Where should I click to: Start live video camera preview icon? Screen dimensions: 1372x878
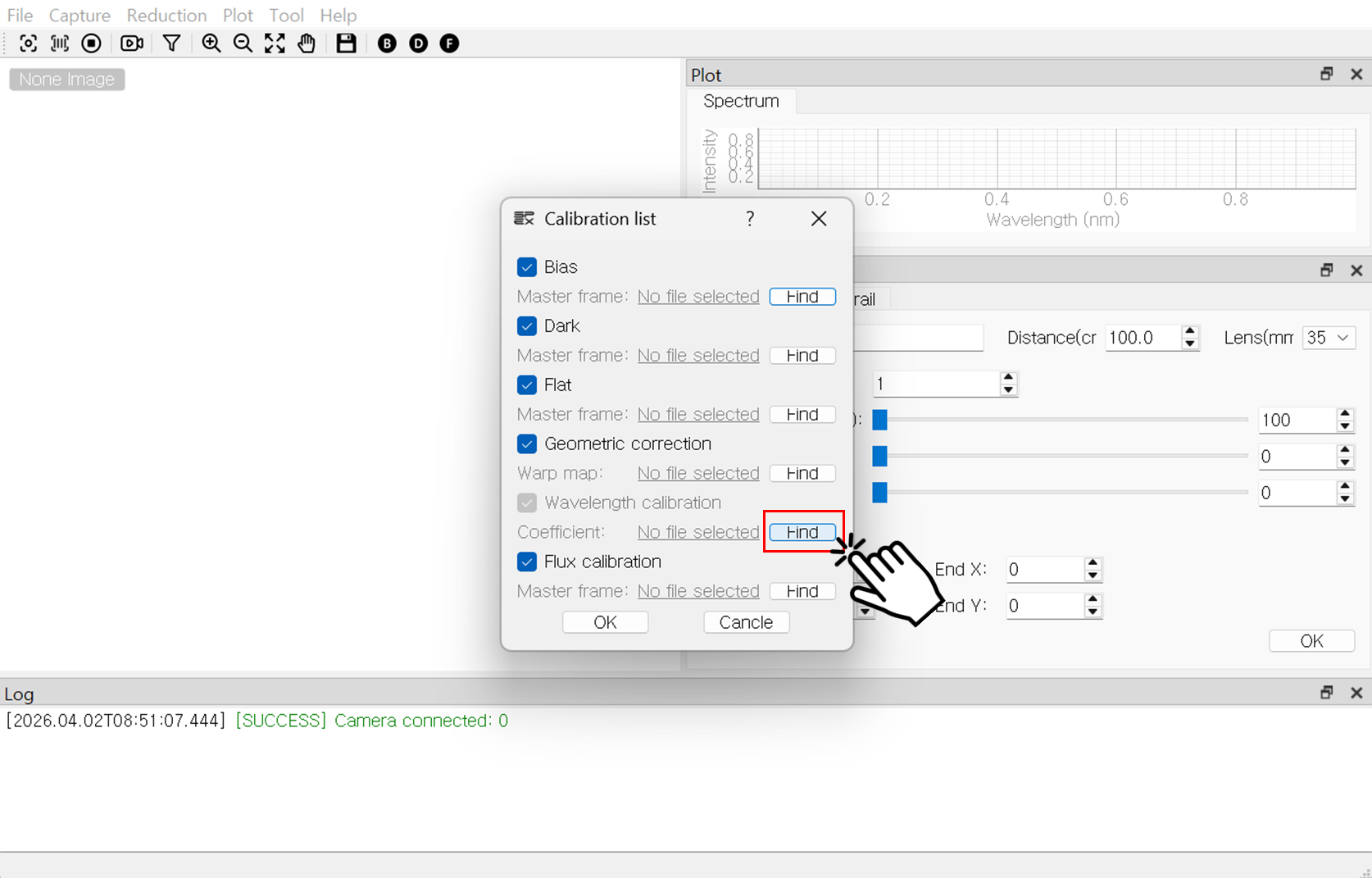132,43
